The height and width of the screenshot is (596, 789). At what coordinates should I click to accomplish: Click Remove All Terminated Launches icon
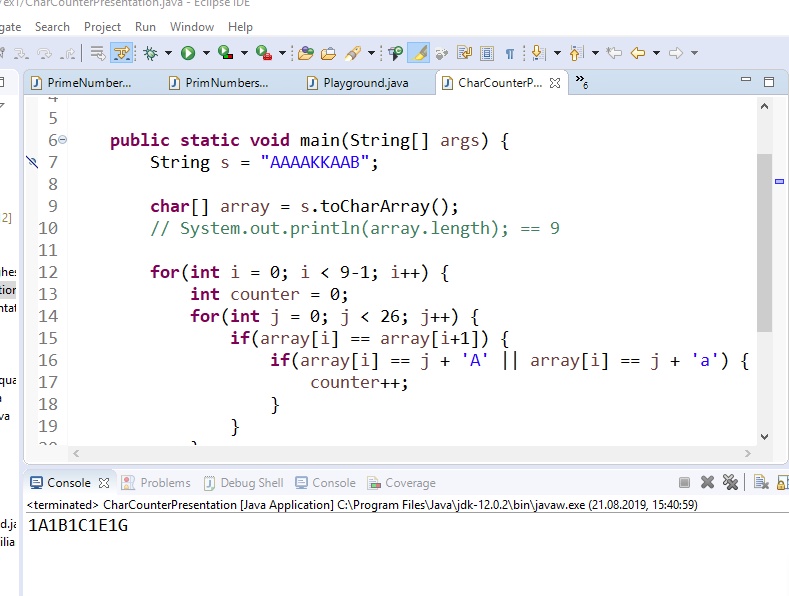(731, 483)
